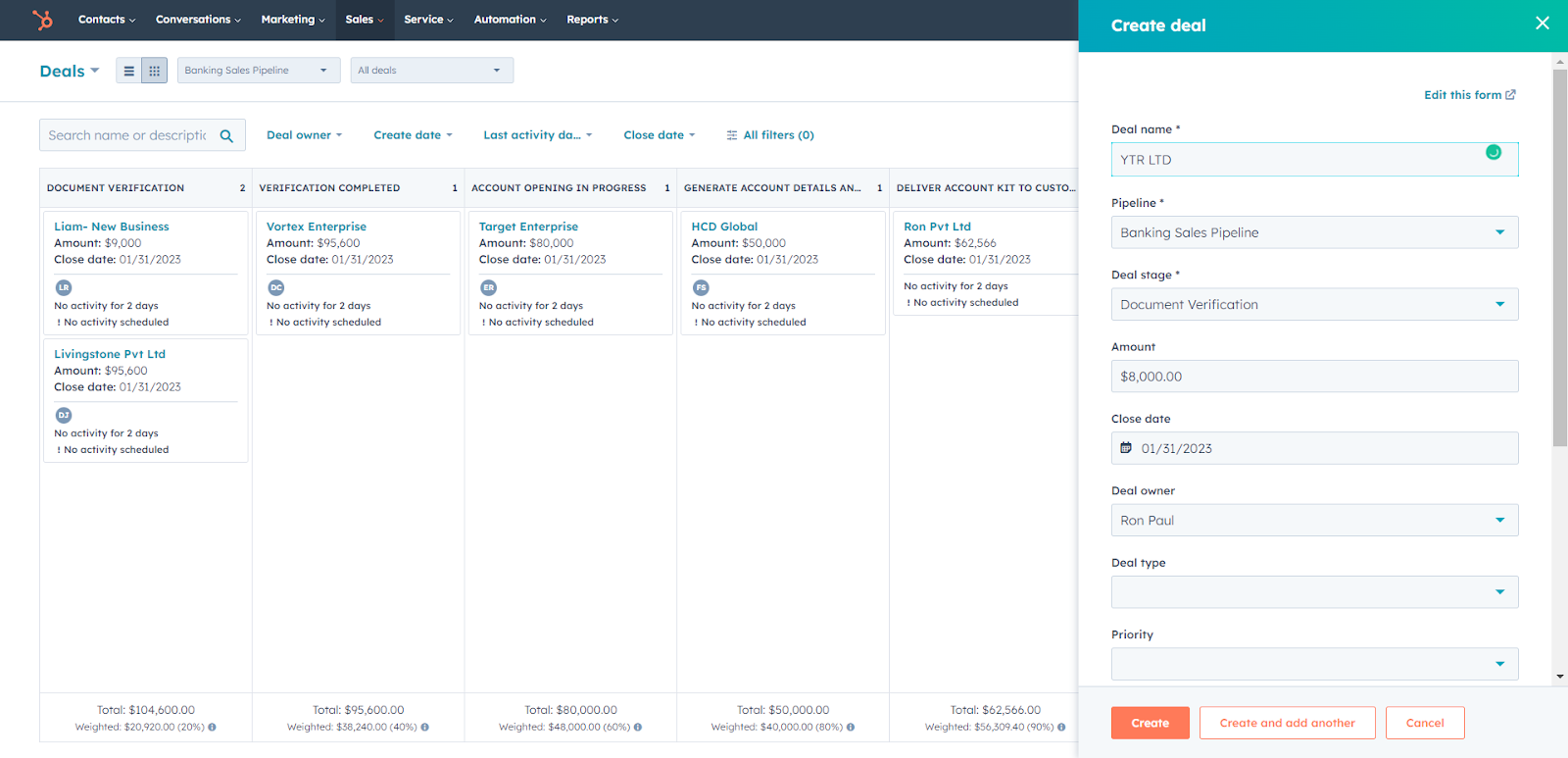Open the Sales menu
This screenshot has height=758, width=1568.
(365, 20)
